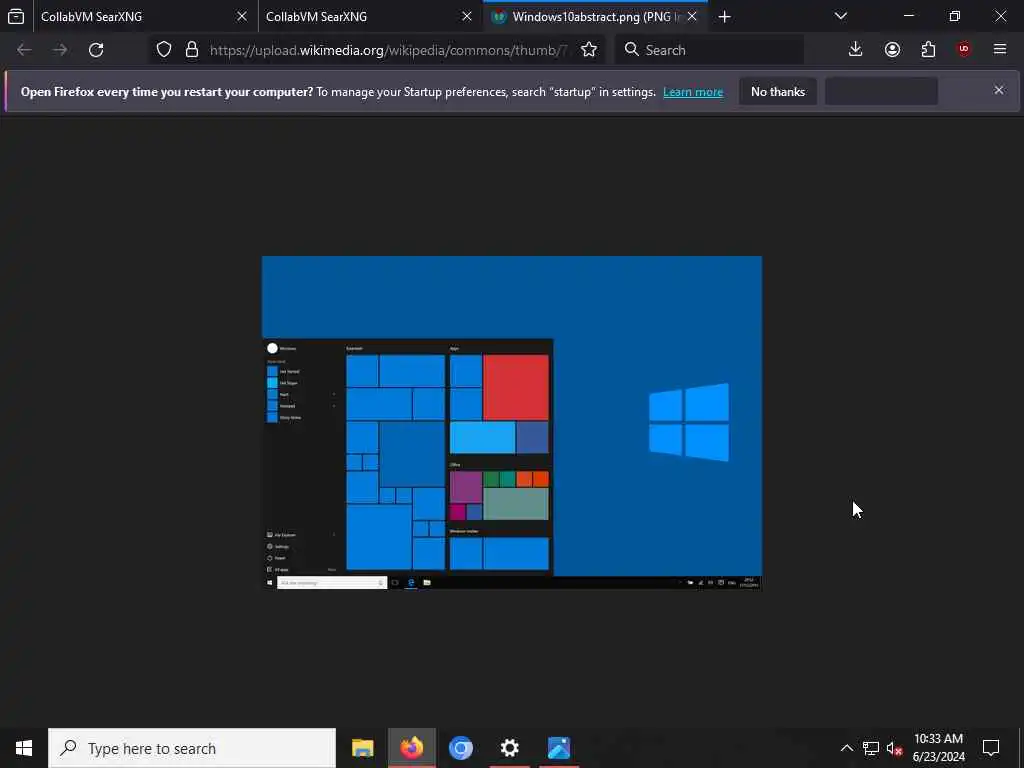Close the first CollabVM SearXNG tab
The image size is (1024, 768).
point(242,17)
